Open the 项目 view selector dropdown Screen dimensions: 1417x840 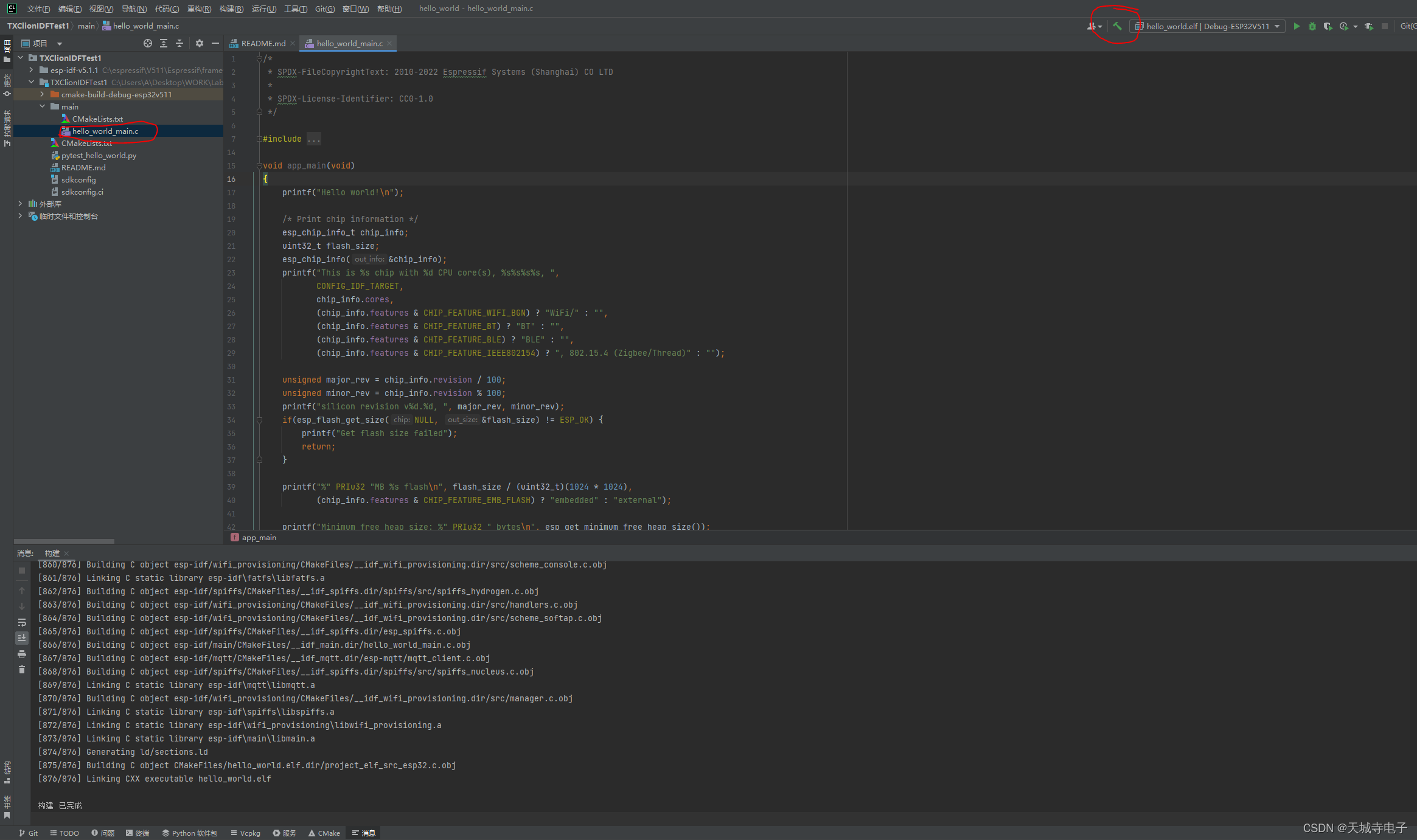pyautogui.click(x=42, y=43)
